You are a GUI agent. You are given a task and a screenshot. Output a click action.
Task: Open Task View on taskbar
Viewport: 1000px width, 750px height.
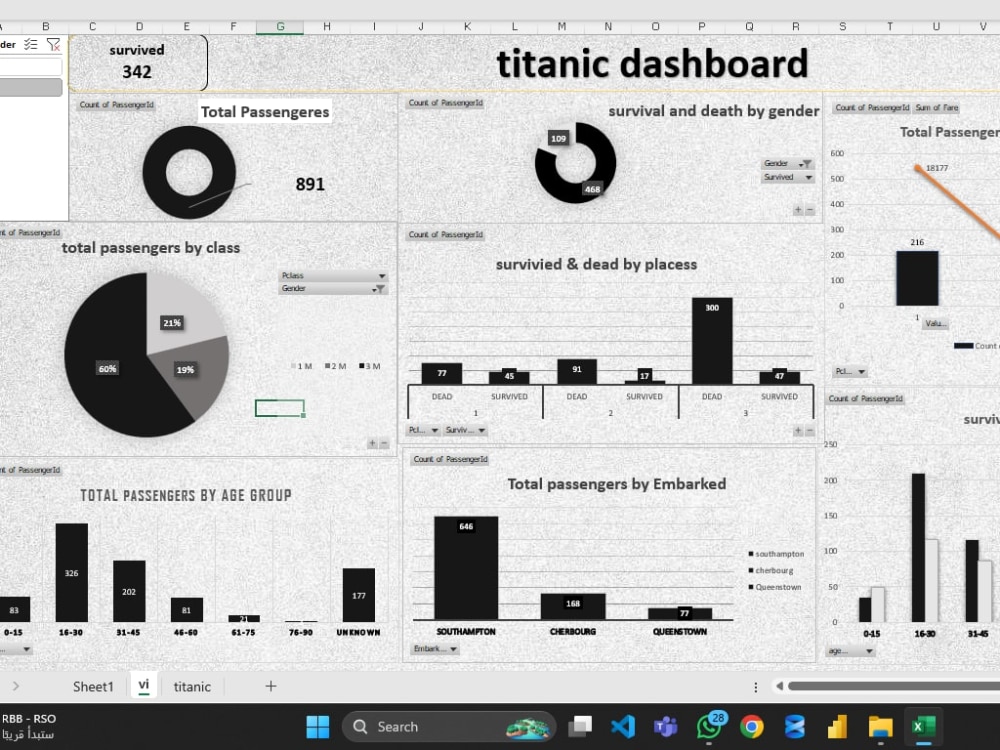(x=580, y=726)
